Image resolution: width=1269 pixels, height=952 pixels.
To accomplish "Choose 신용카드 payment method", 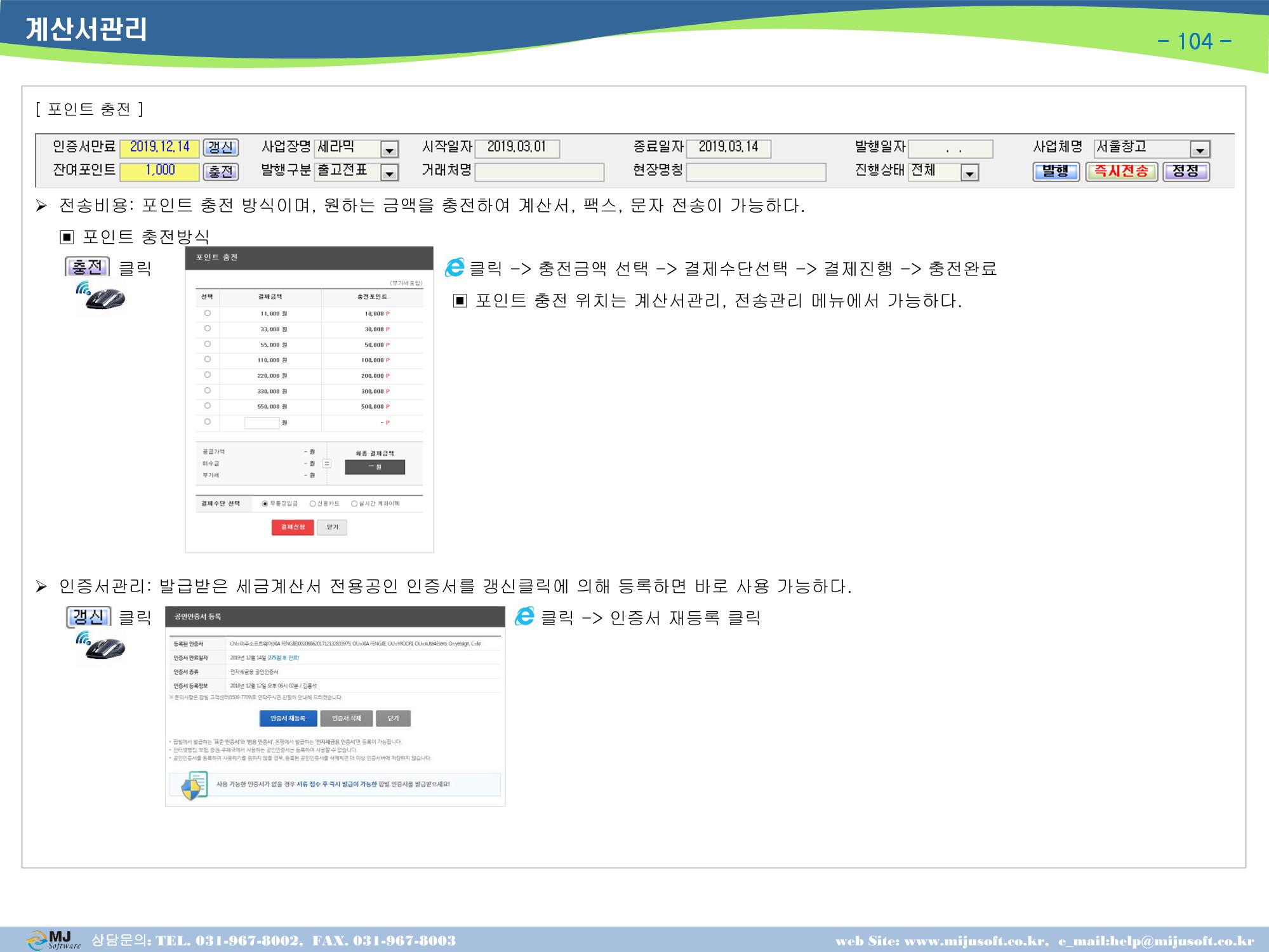I will coord(312,503).
